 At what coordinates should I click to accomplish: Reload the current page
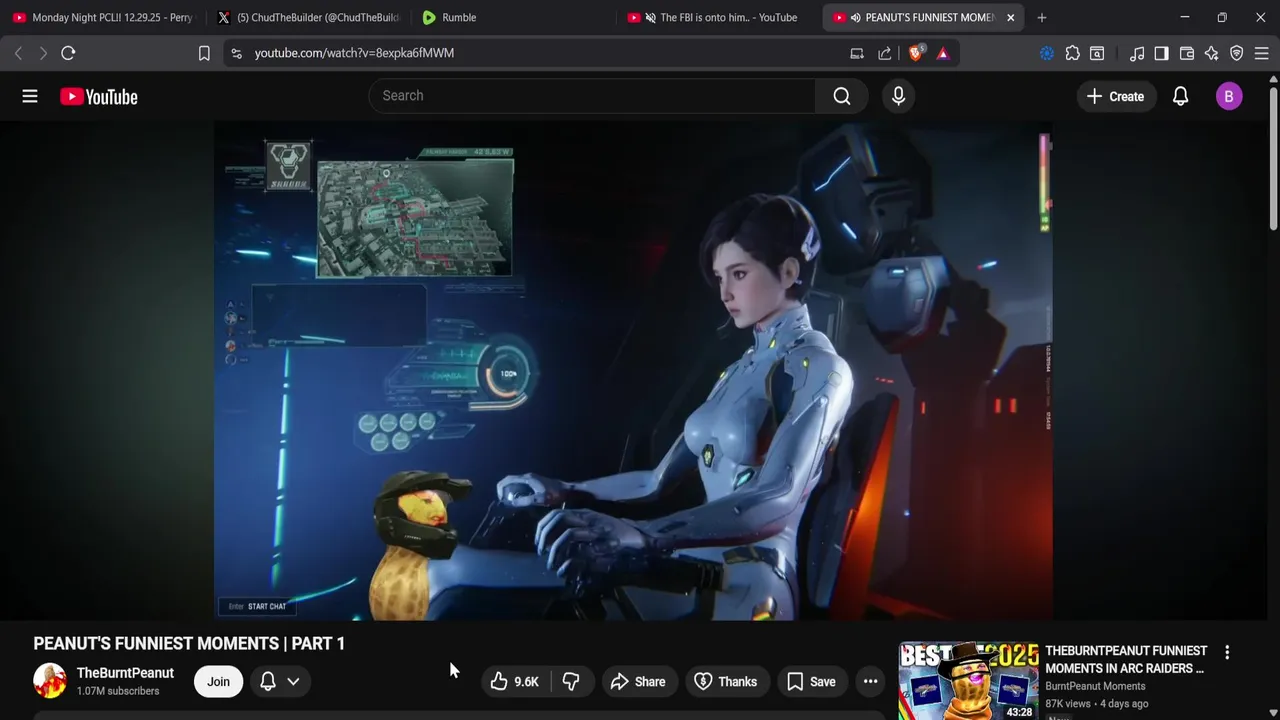68,53
